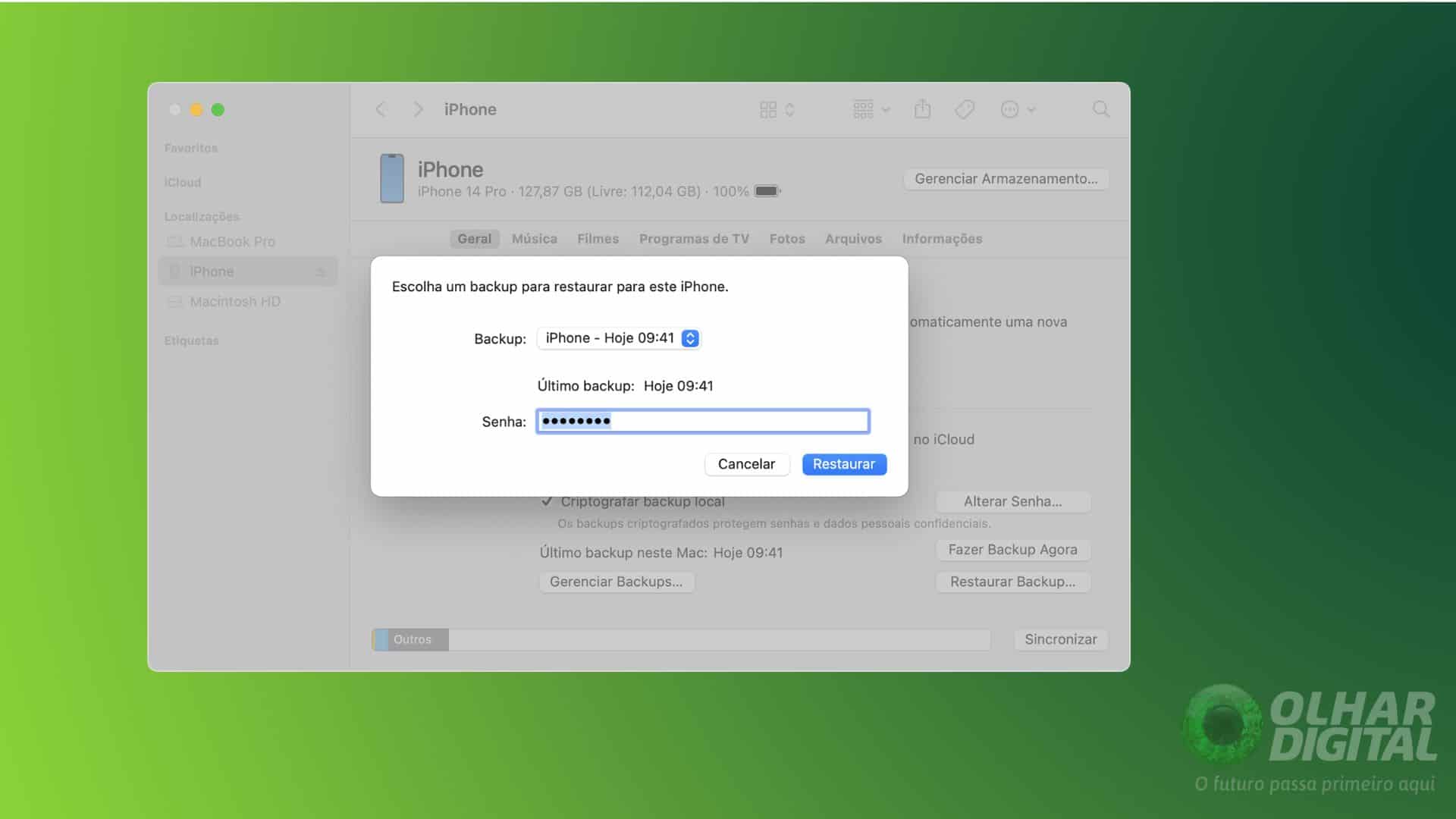Click the Sincronizar button
1456x819 pixels.
click(x=1061, y=639)
